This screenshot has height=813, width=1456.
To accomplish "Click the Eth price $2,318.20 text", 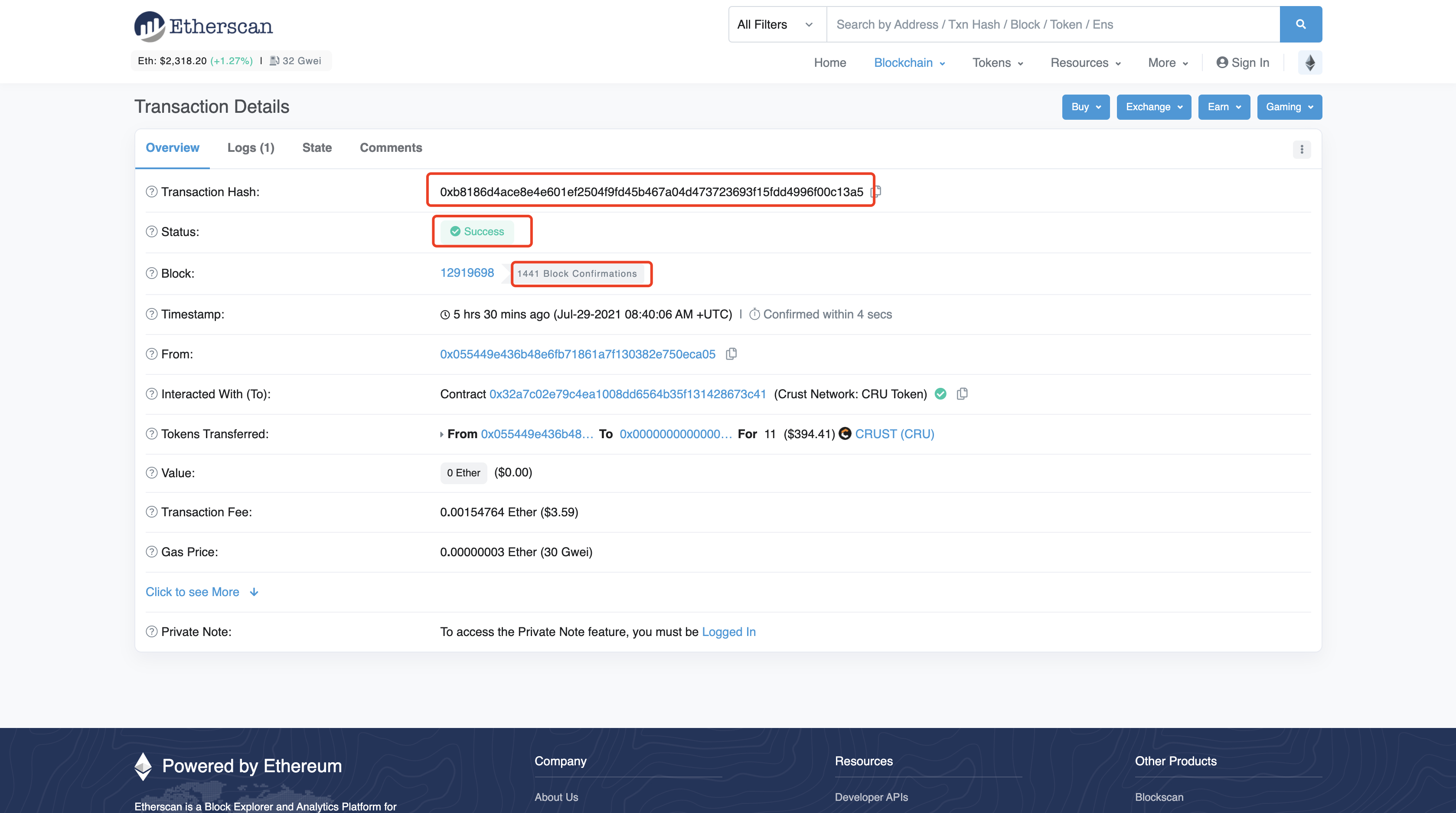I will pyautogui.click(x=173, y=60).
